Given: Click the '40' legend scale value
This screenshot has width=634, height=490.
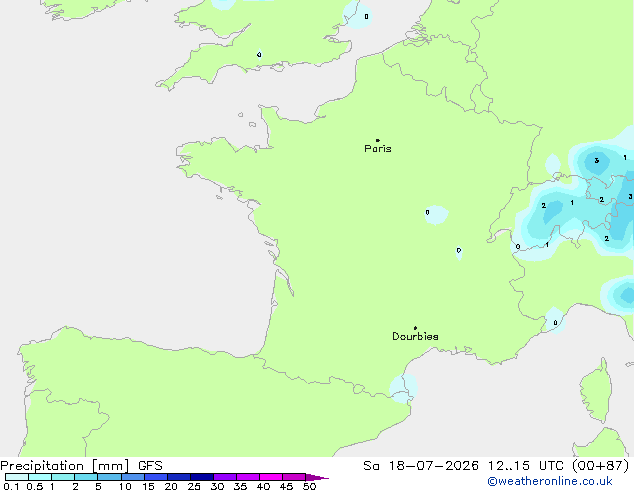Looking at the screenshot, I should click(263, 486).
